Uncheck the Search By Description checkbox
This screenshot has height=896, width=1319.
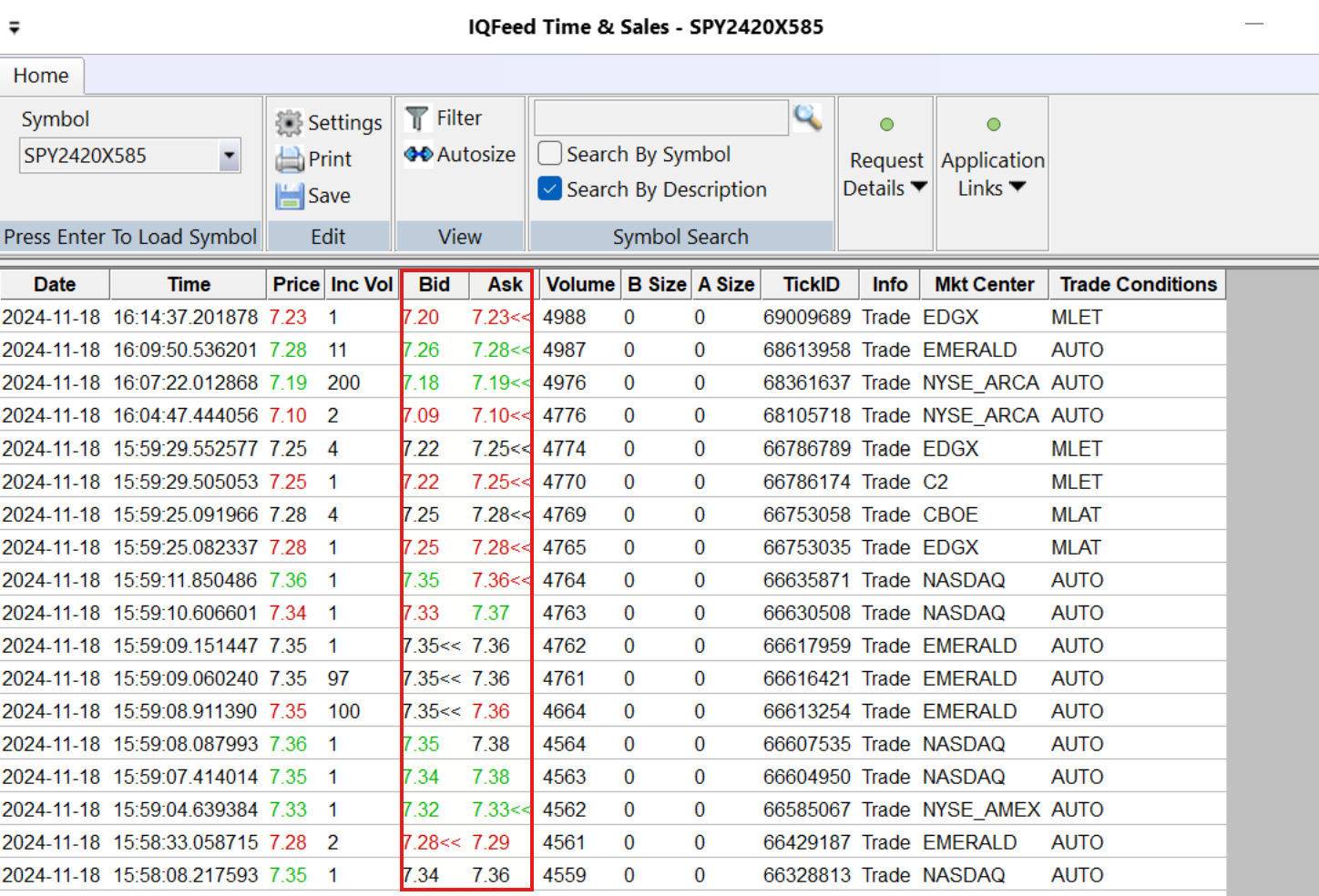pos(549,188)
